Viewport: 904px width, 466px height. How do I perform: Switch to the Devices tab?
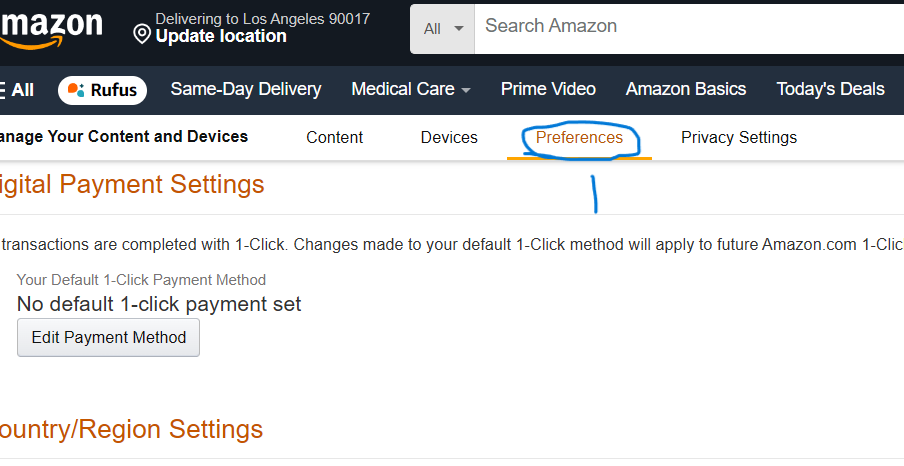click(x=449, y=138)
